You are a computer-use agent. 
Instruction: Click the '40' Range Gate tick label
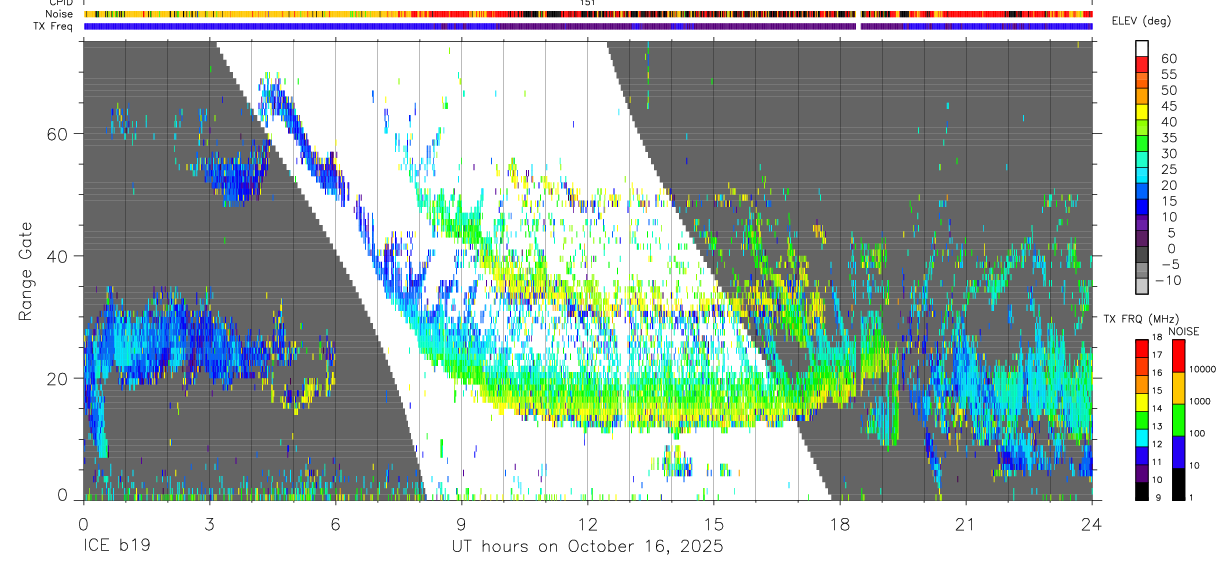57,256
